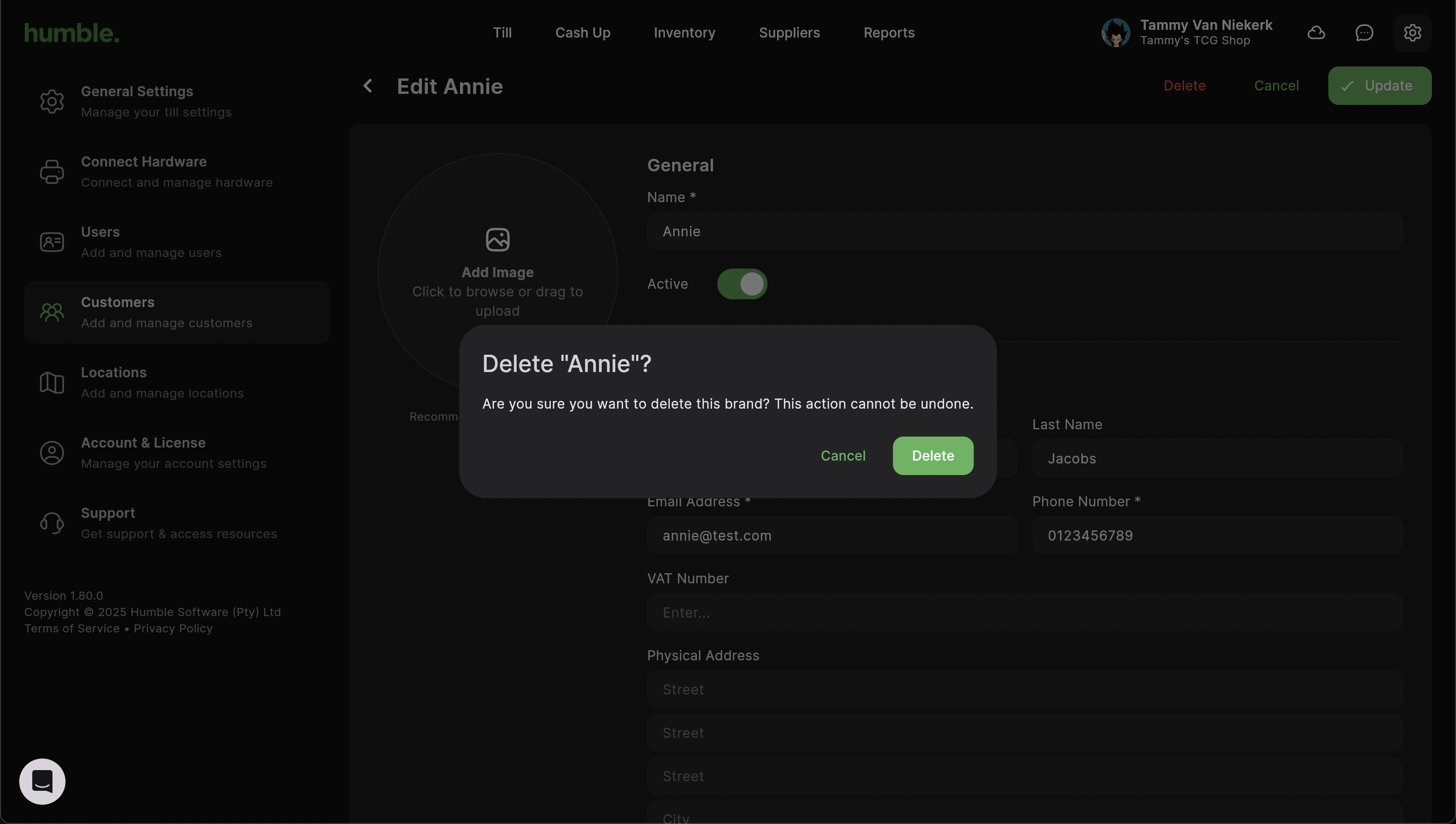Toggle the Active switch off

[741, 284]
